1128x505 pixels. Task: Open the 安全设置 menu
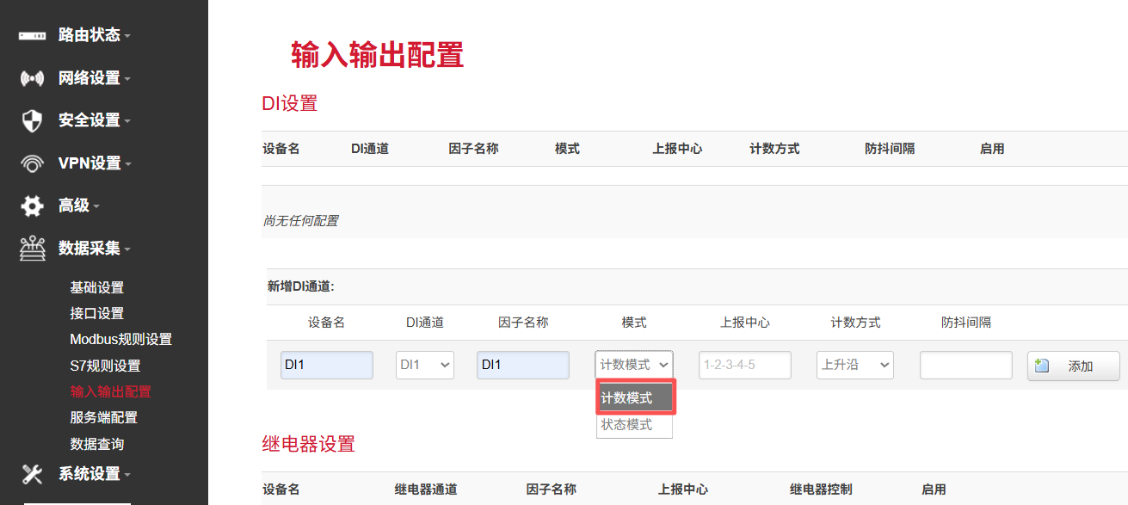[x=94, y=120]
